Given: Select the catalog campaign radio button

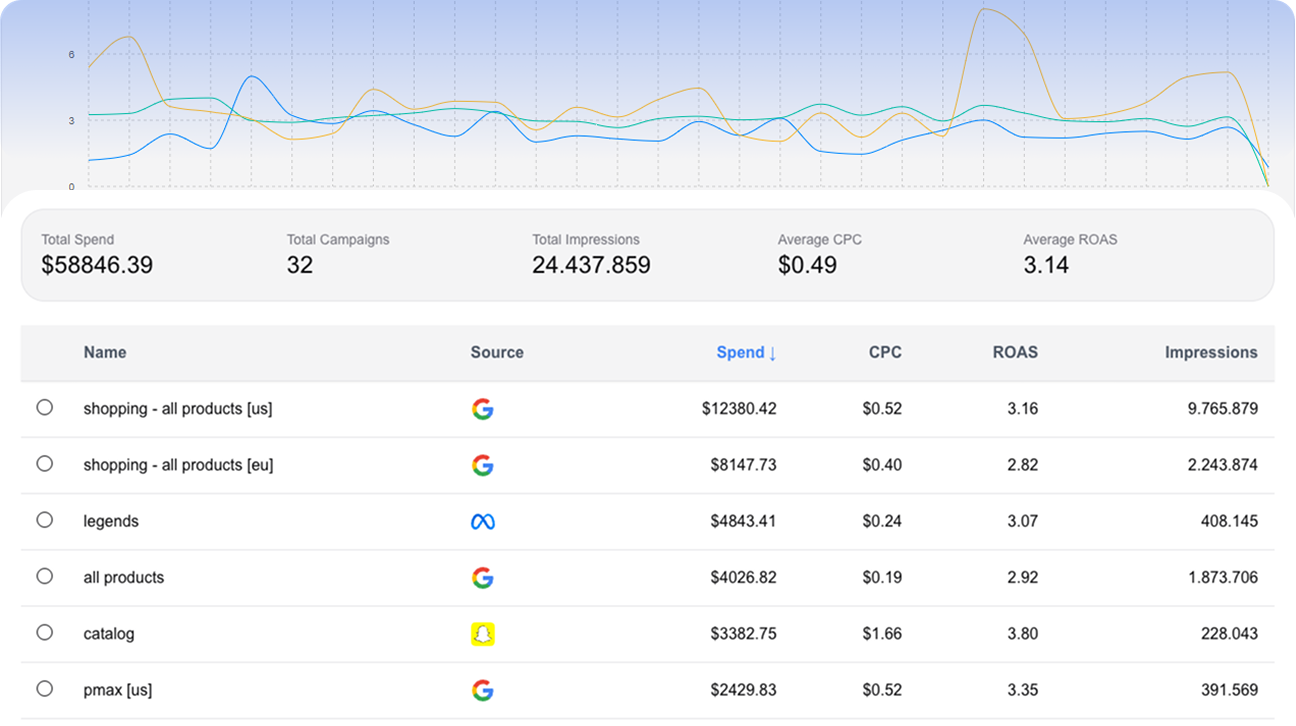Looking at the screenshot, I should tap(44, 632).
